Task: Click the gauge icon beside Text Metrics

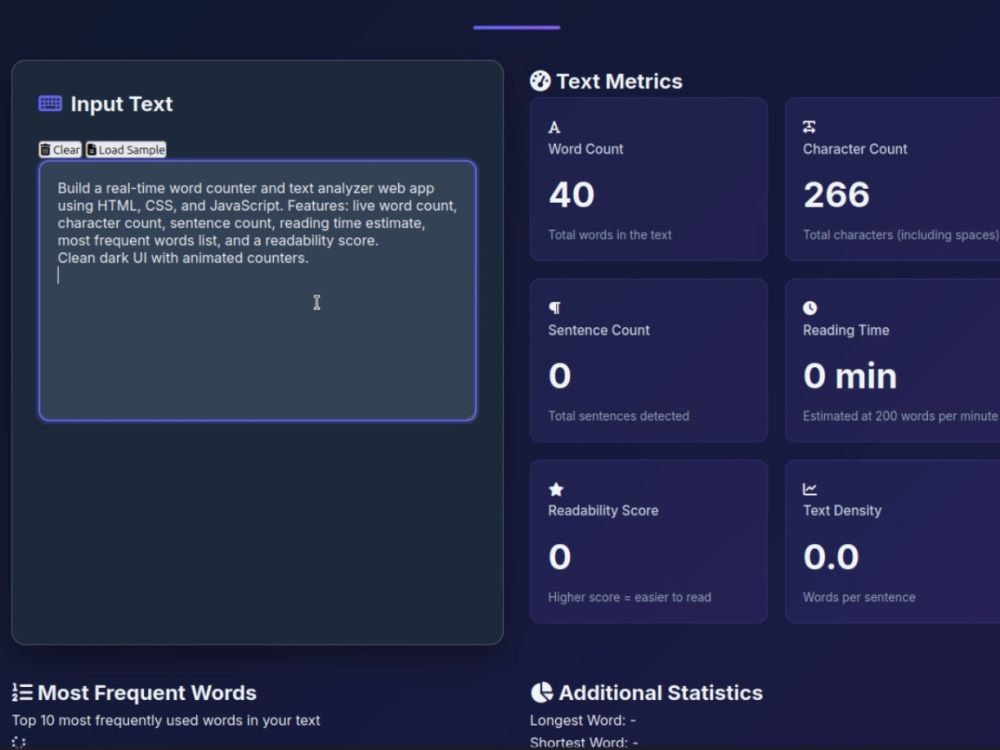Action: click(x=540, y=81)
